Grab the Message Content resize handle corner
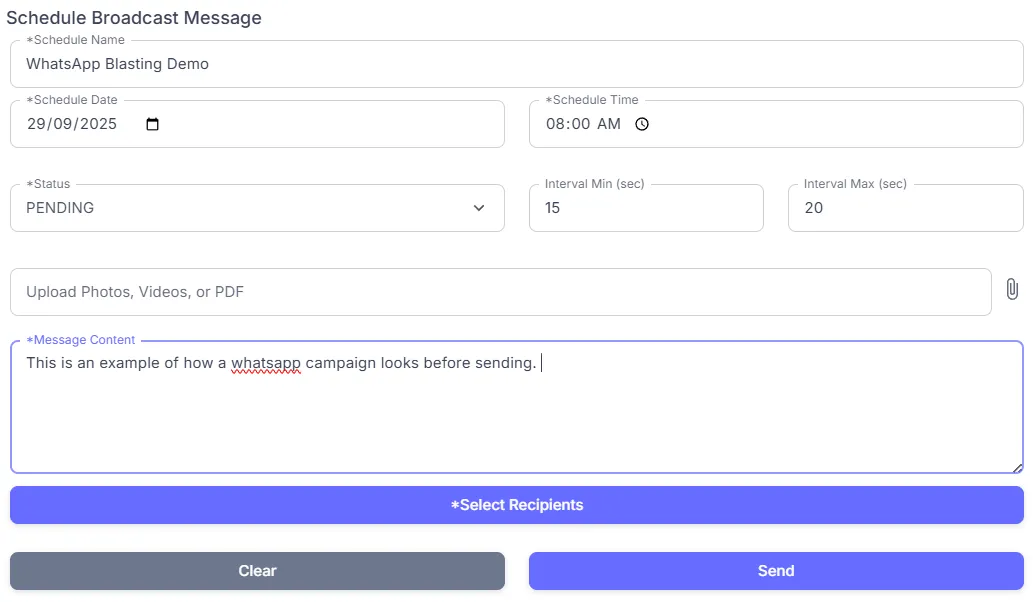1033x602 pixels. 1017,467
